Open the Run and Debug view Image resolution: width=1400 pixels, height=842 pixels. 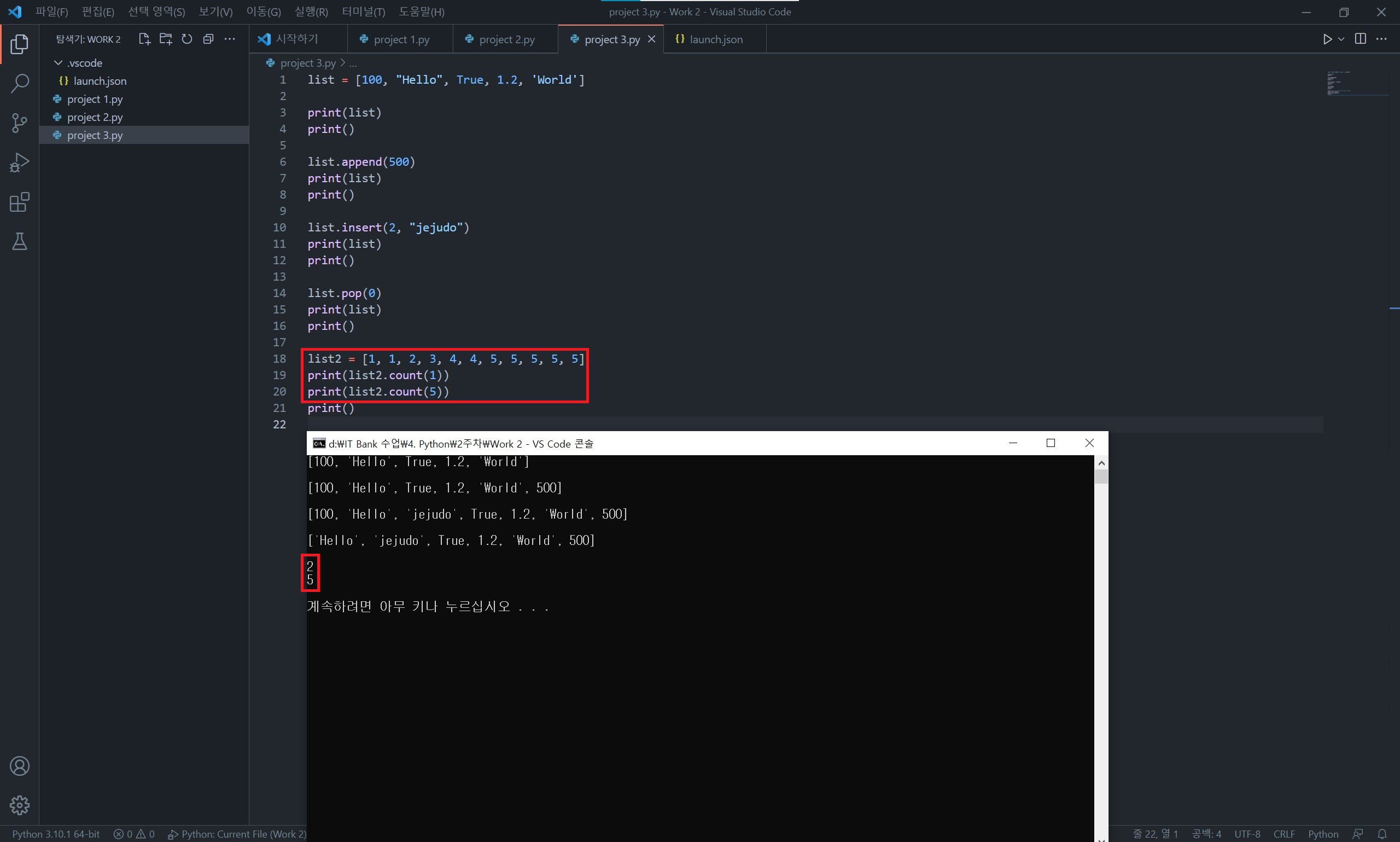pos(19,162)
